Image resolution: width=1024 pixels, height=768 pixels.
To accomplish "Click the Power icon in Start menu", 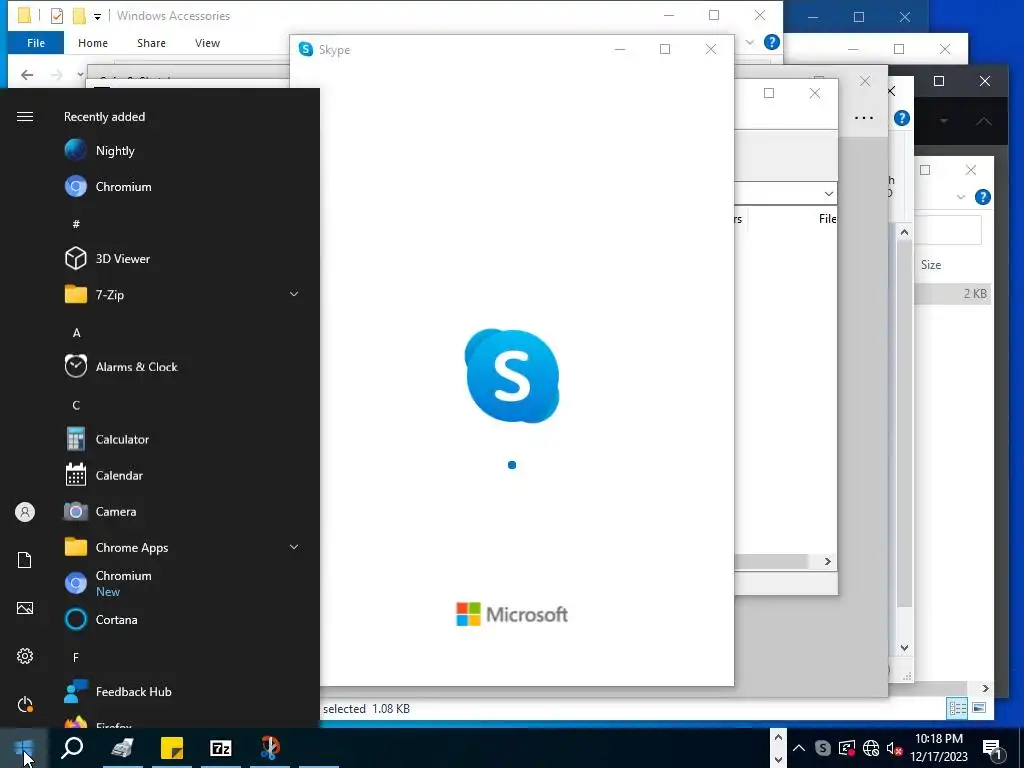I will [25, 704].
